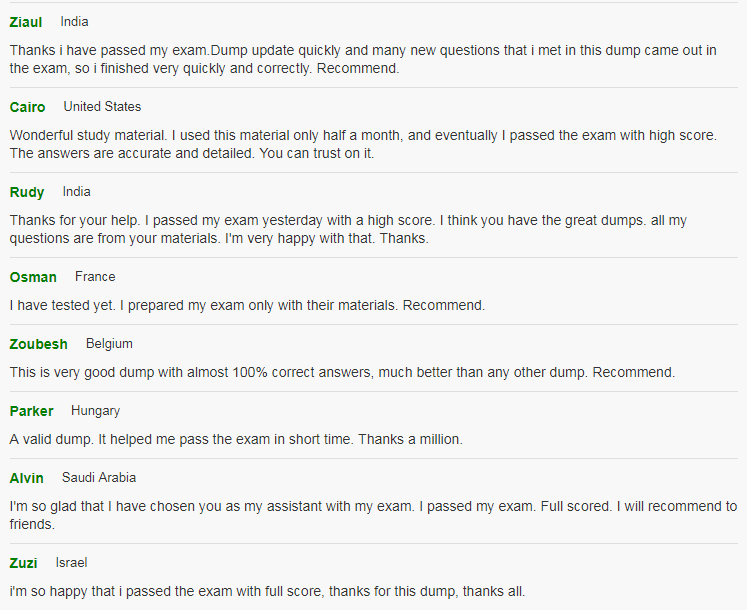Select the Belgium country label

pyautogui.click(x=109, y=344)
